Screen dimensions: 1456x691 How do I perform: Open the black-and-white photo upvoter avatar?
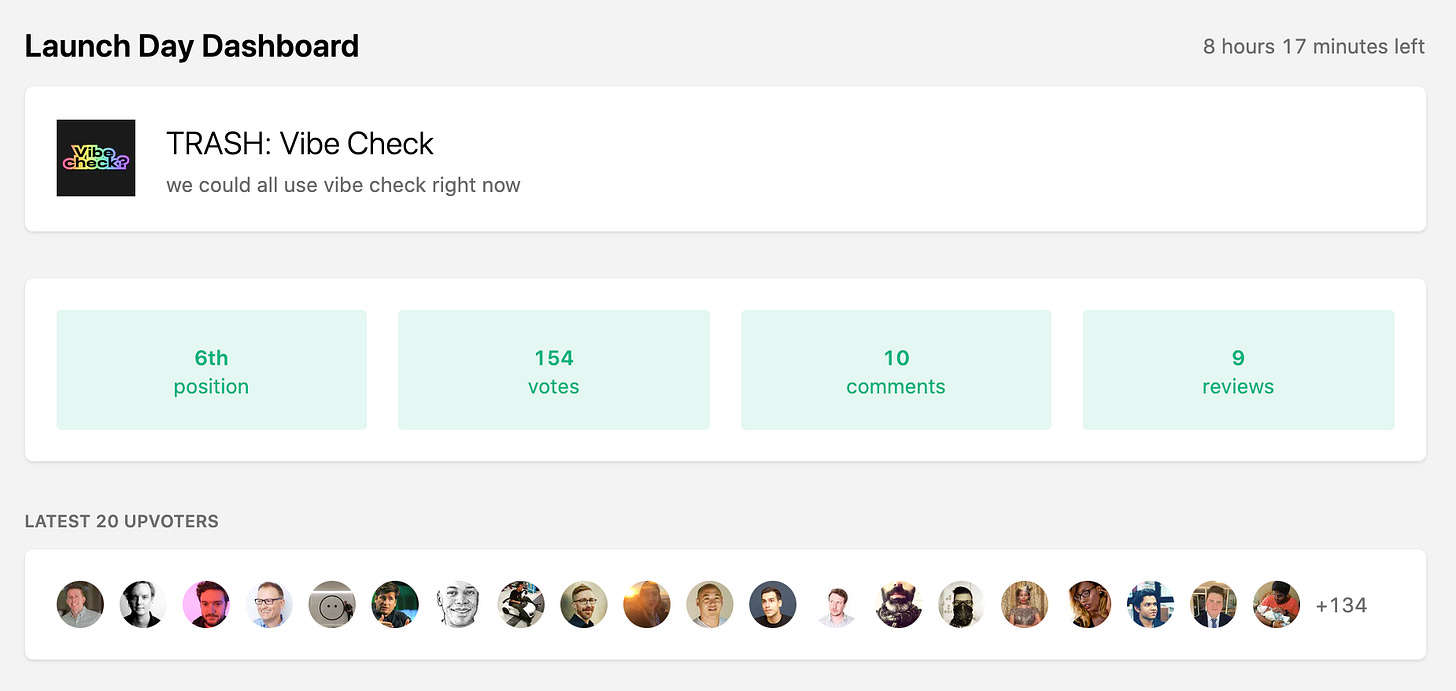pyautogui.click(x=143, y=605)
